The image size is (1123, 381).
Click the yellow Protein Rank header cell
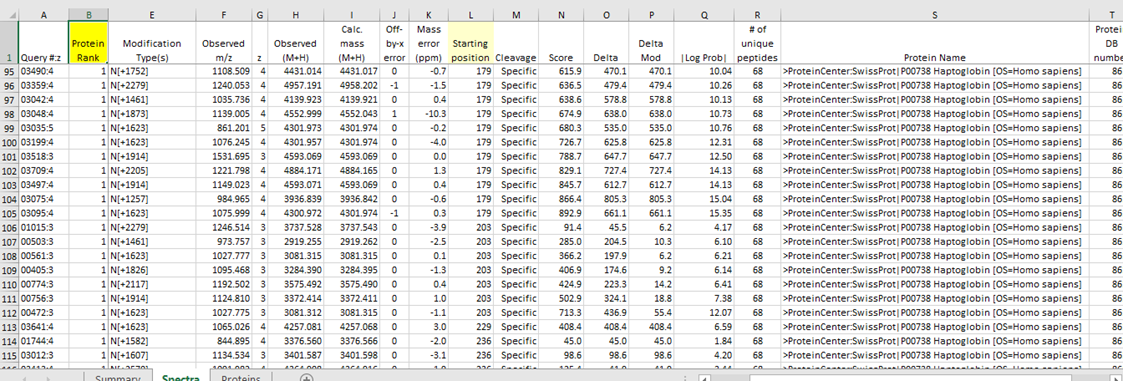pyautogui.click(x=88, y=43)
